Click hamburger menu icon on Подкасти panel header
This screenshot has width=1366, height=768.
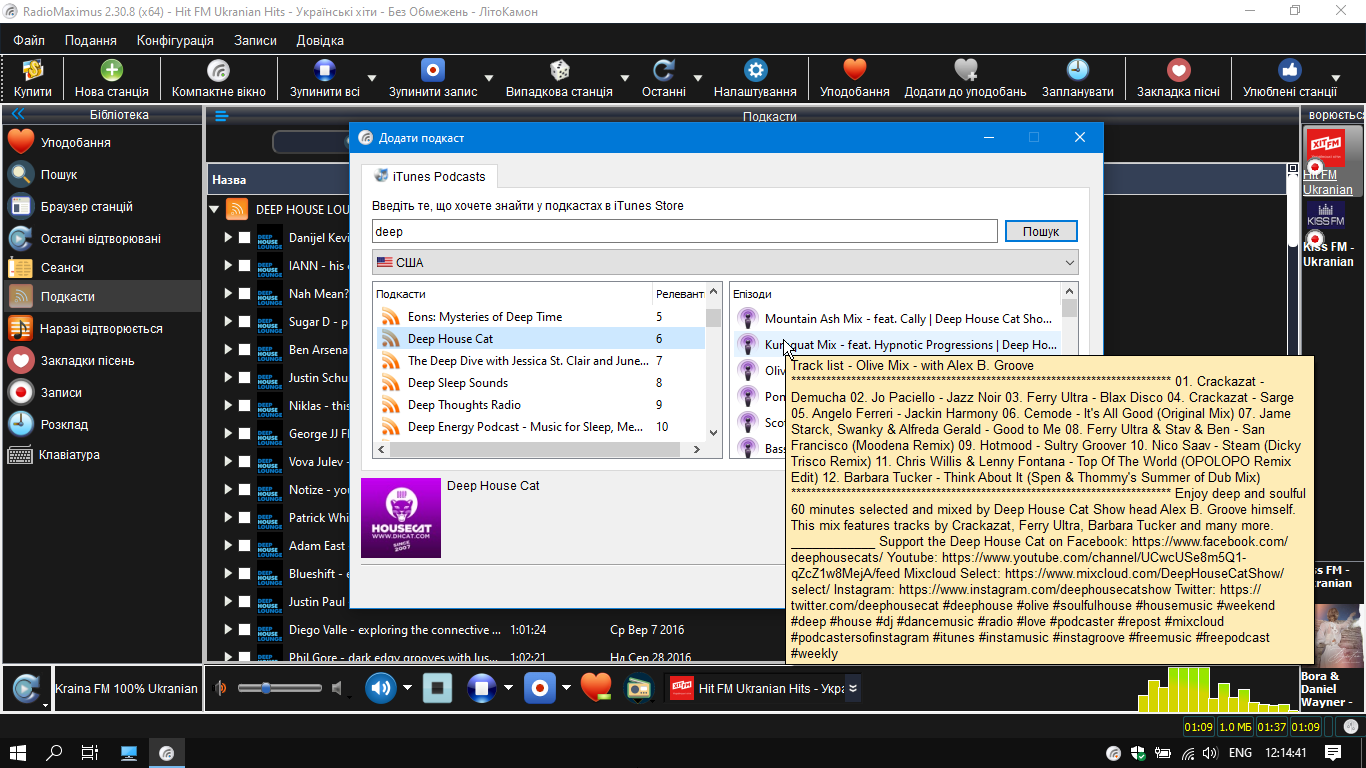[x=221, y=116]
